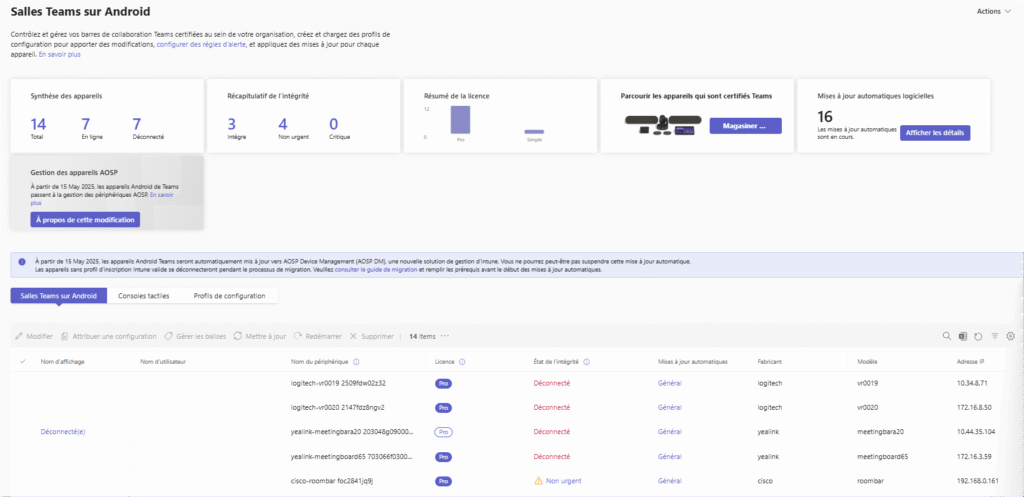Image resolution: width=1024 pixels, height=497 pixels.
Task: Click the Magasiner button
Action: tap(745, 125)
